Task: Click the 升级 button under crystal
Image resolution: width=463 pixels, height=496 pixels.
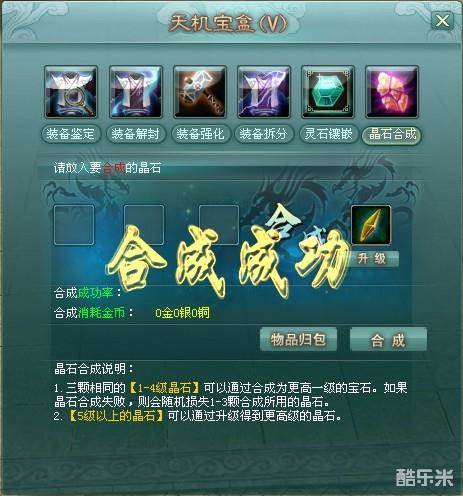Action: click(x=373, y=259)
